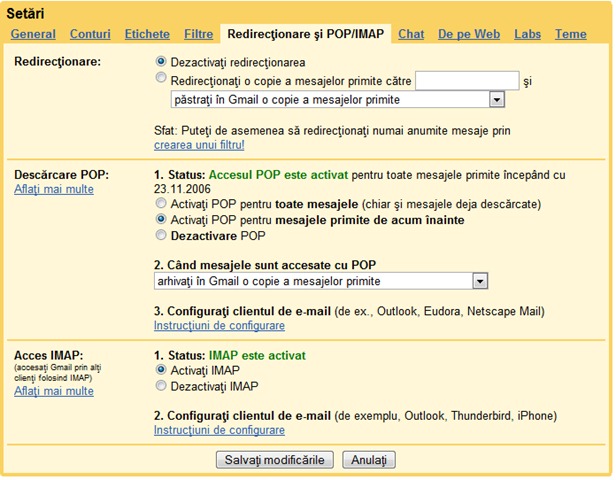Click the Descărcare POP: section label
This screenshot has width=616, height=480.
click(x=61, y=175)
